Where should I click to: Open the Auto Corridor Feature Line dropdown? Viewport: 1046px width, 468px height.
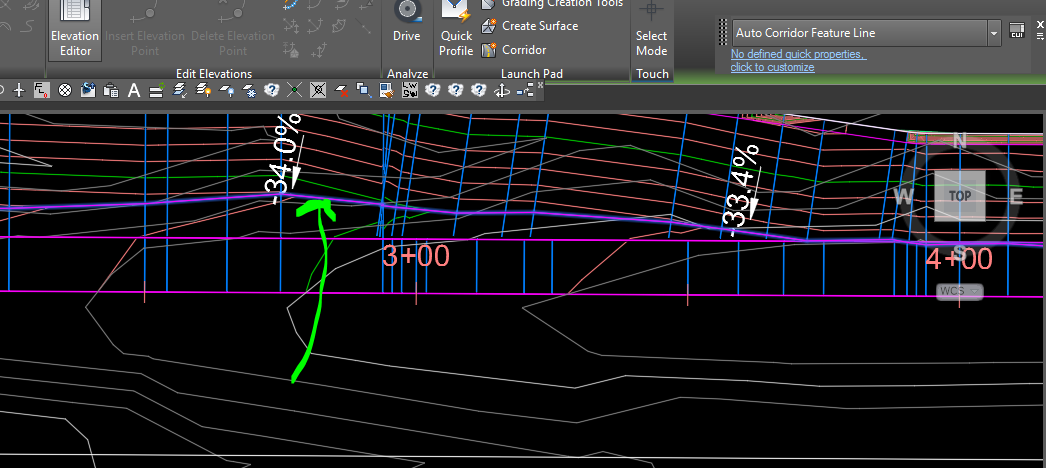coord(994,33)
